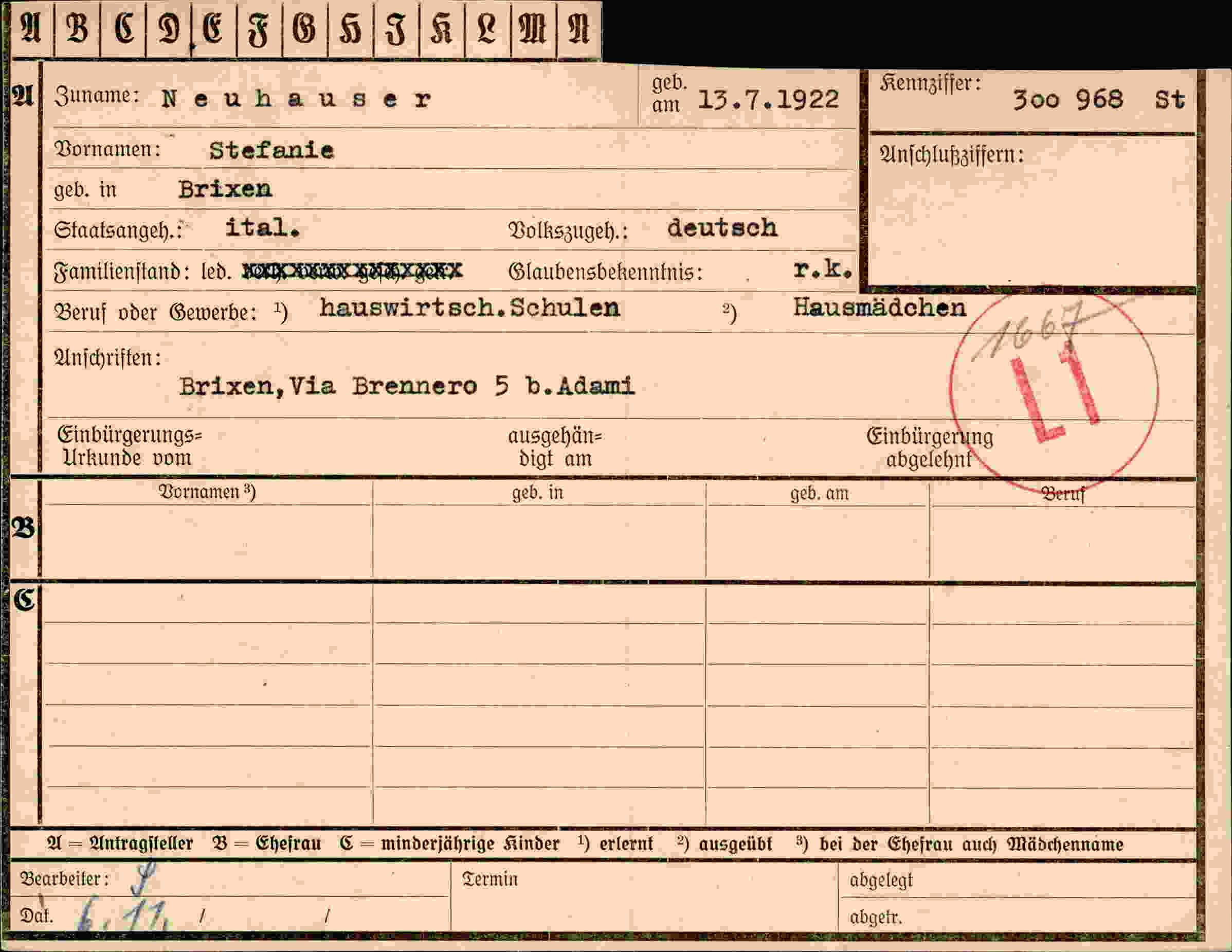Click ethnicity value deutsch
Screen dimensions: 1232x952
[x=722, y=228]
